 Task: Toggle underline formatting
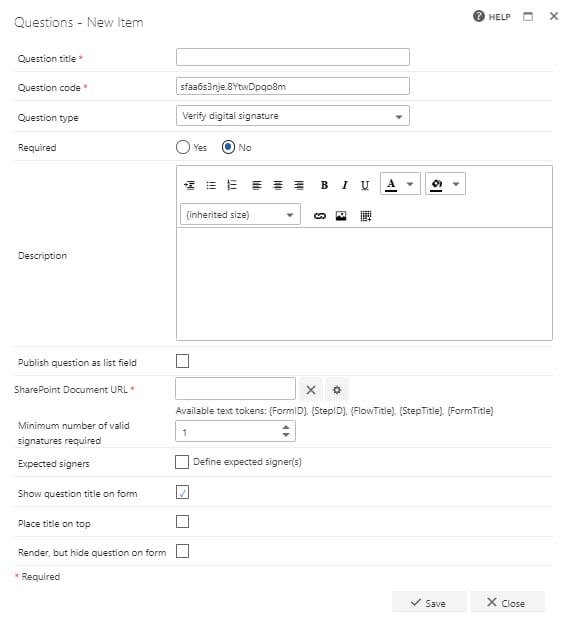(365, 185)
